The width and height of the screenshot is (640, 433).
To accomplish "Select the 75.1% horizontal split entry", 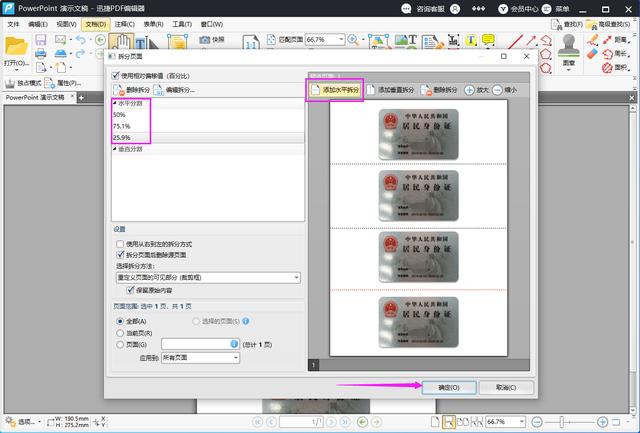I will [121, 126].
